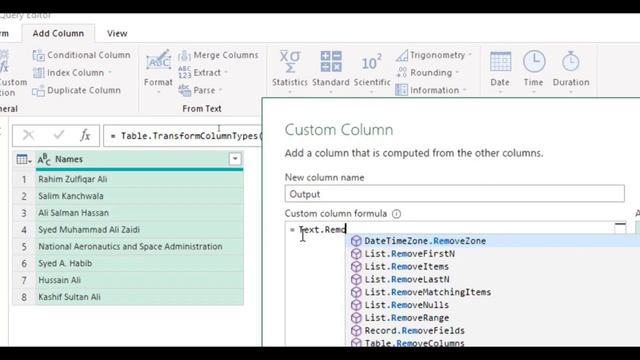
Task: Open the Names column filter dropdown
Action: click(235, 159)
